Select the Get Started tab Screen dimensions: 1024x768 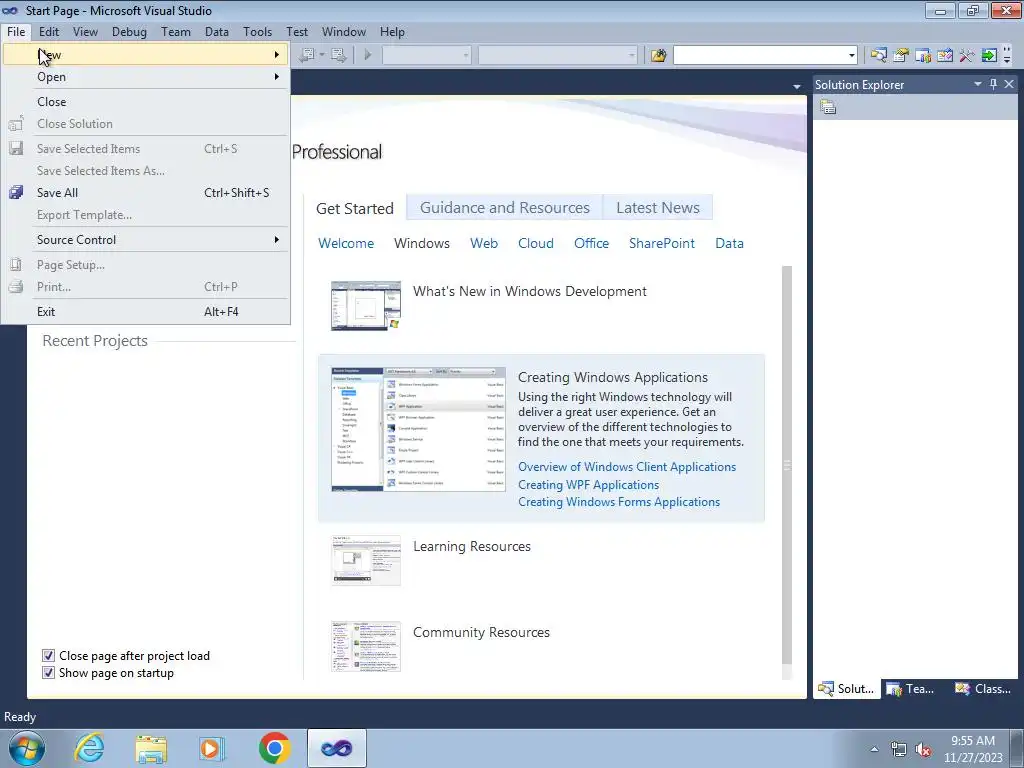(355, 208)
